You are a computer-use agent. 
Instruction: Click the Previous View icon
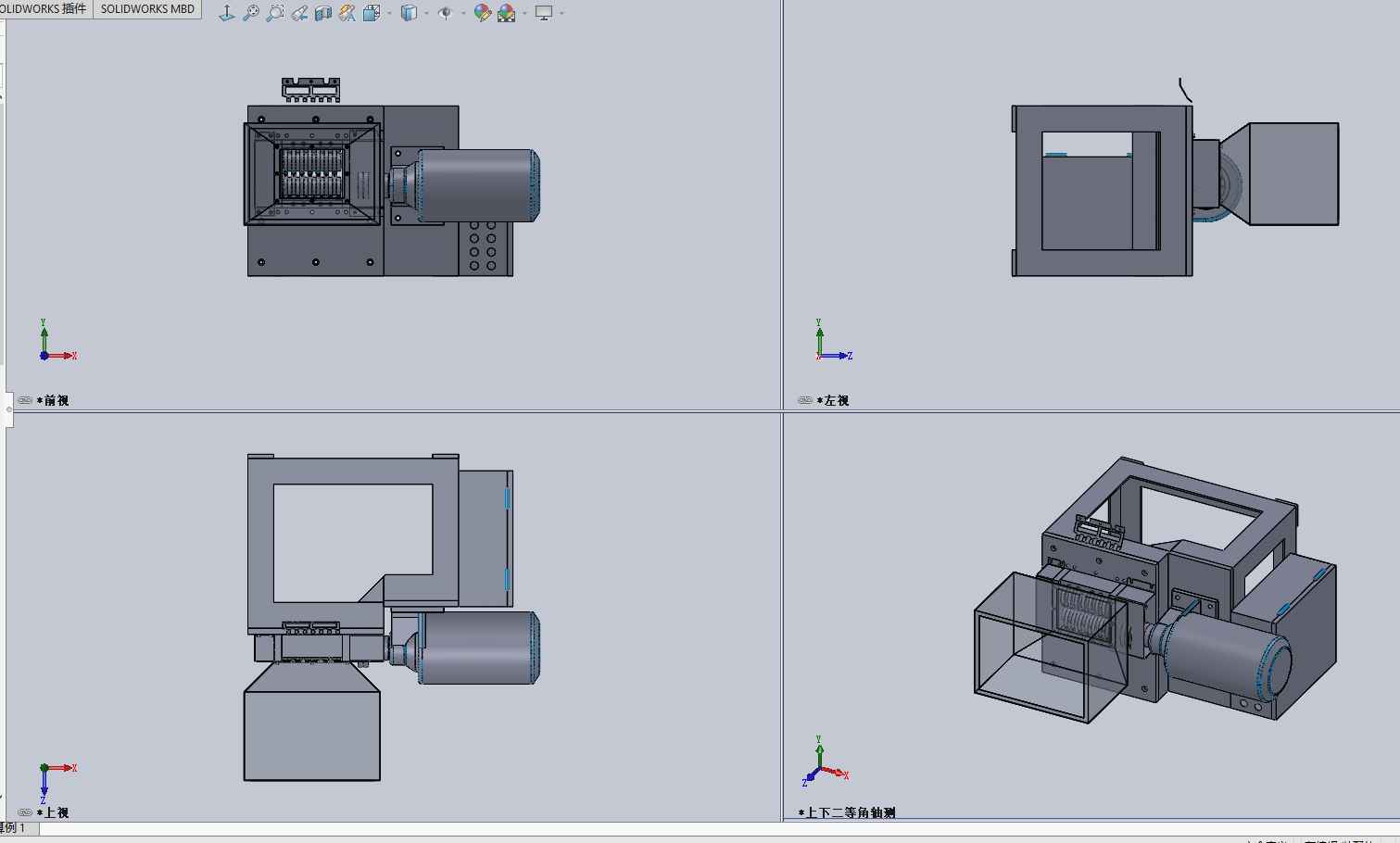(x=299, y=13)
